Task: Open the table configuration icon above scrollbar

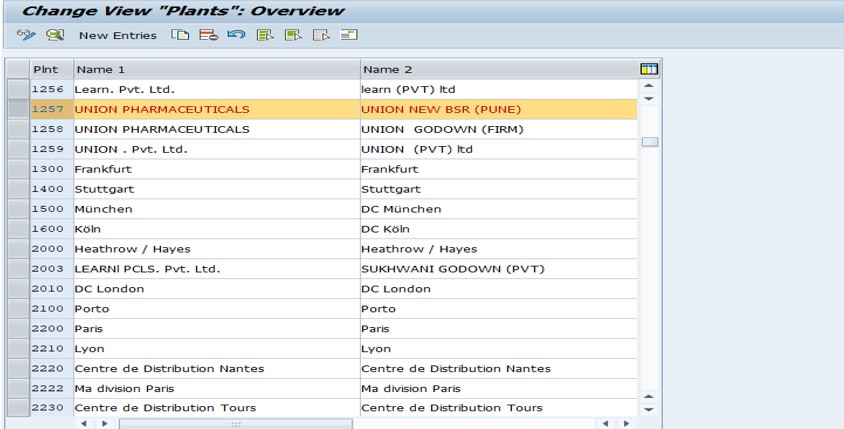Action: click(649, 69)
